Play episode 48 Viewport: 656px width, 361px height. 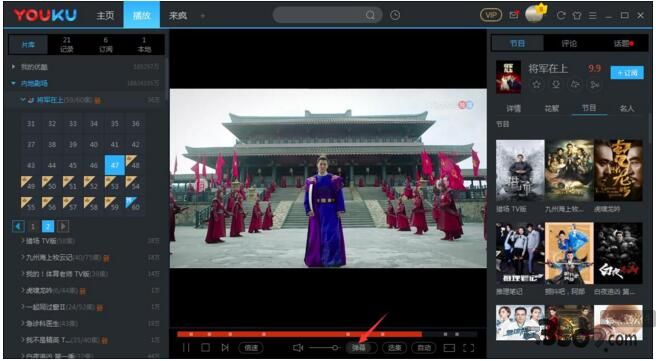click(136, 165)
